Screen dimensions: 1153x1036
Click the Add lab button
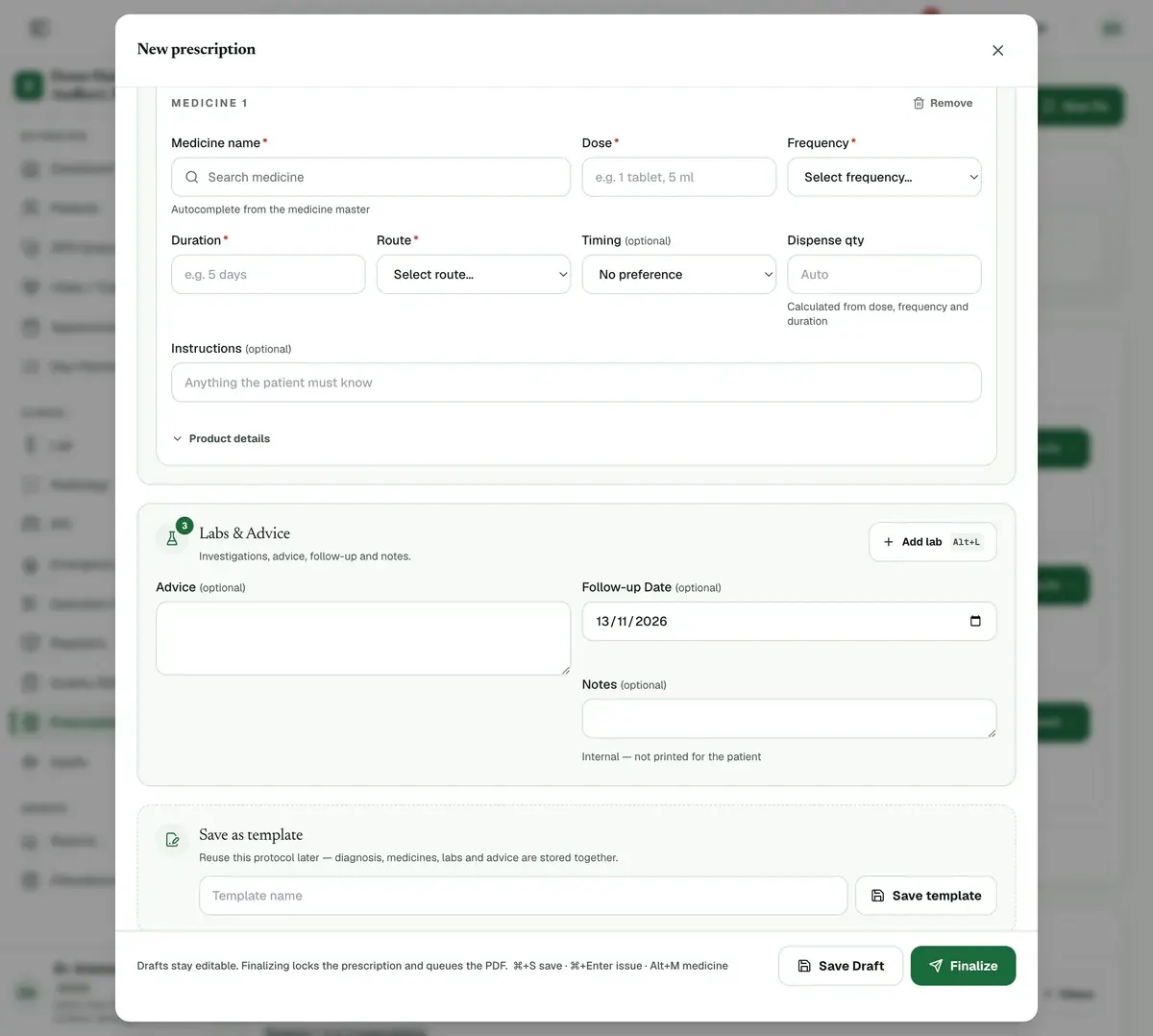933,542
